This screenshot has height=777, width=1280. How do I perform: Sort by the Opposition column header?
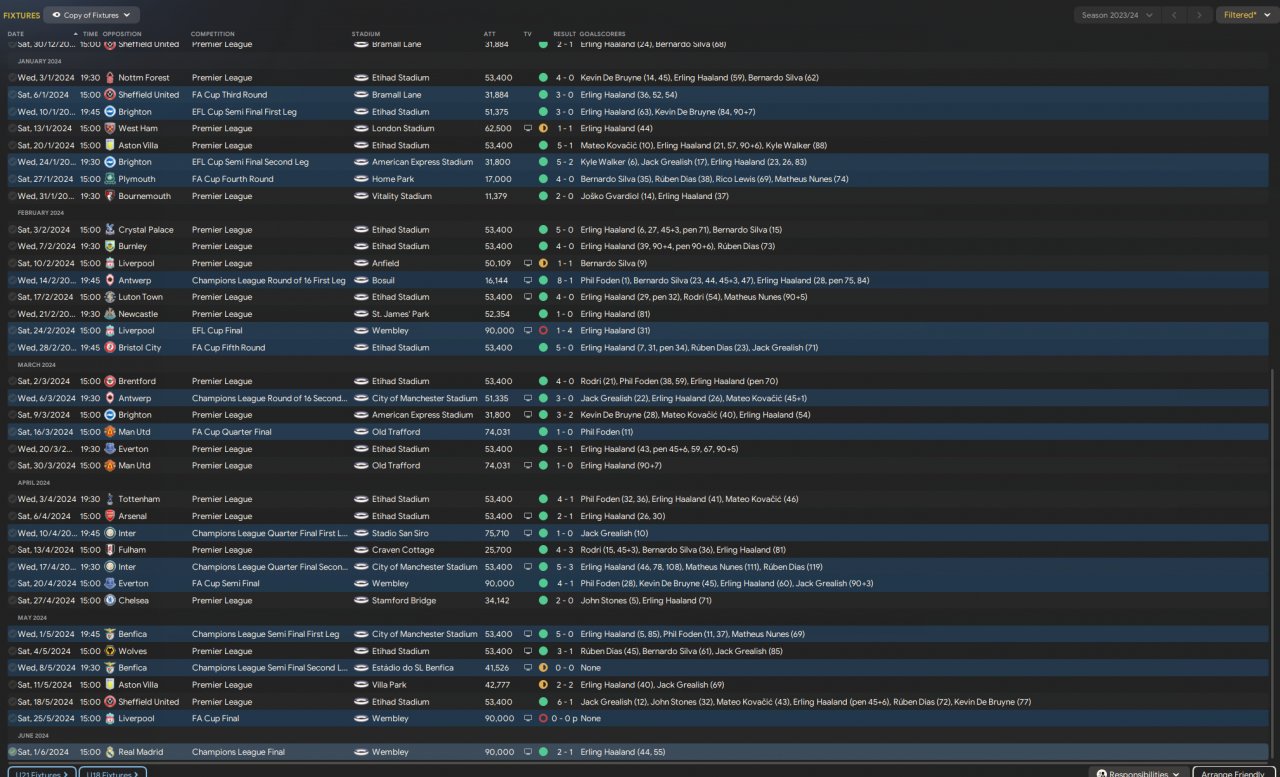(122, 34)
